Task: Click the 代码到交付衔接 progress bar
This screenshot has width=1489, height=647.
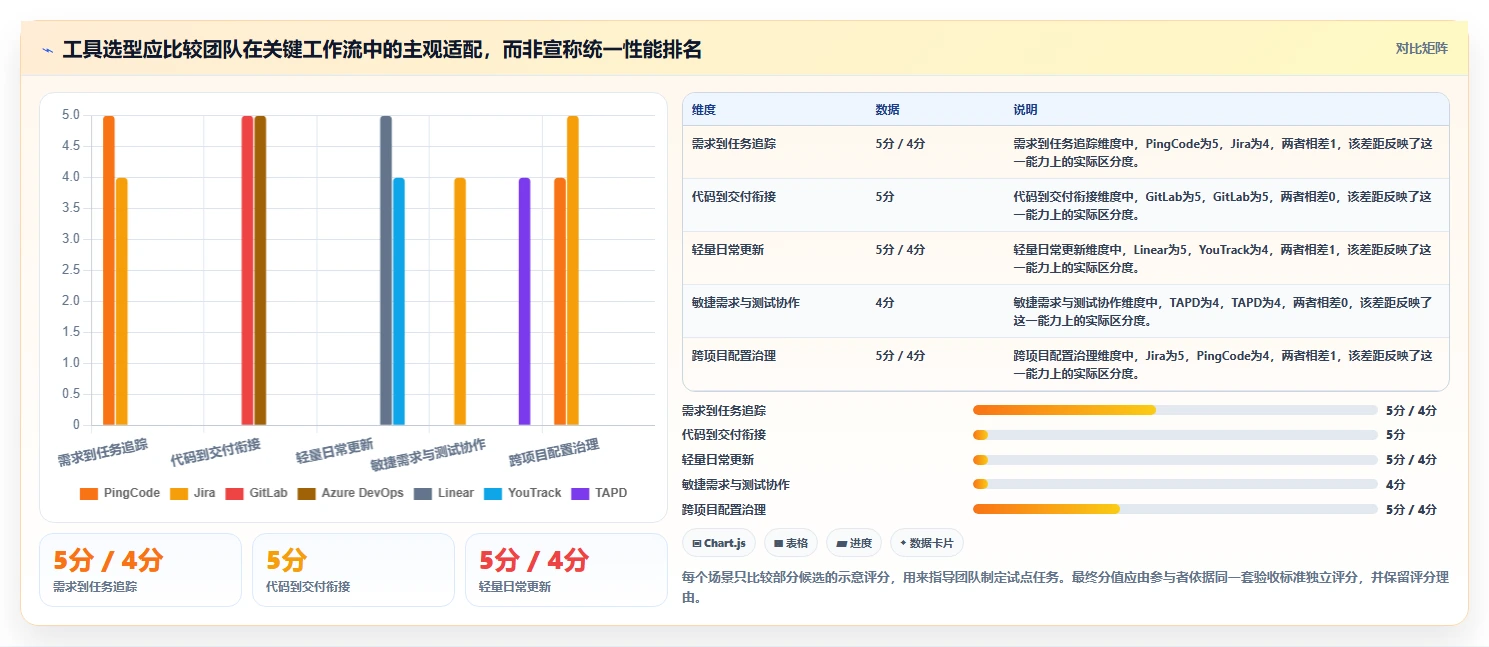Action: [x=1175, y=435]
